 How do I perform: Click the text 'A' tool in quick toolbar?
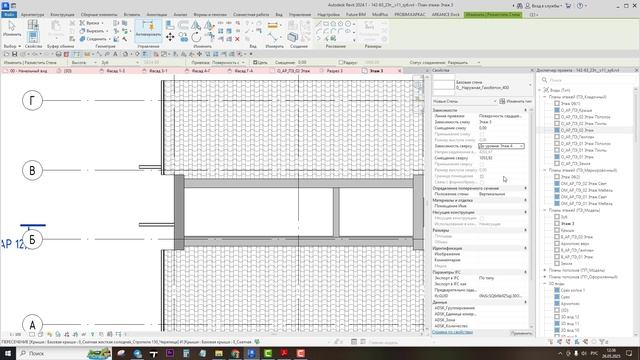point(116,54)
